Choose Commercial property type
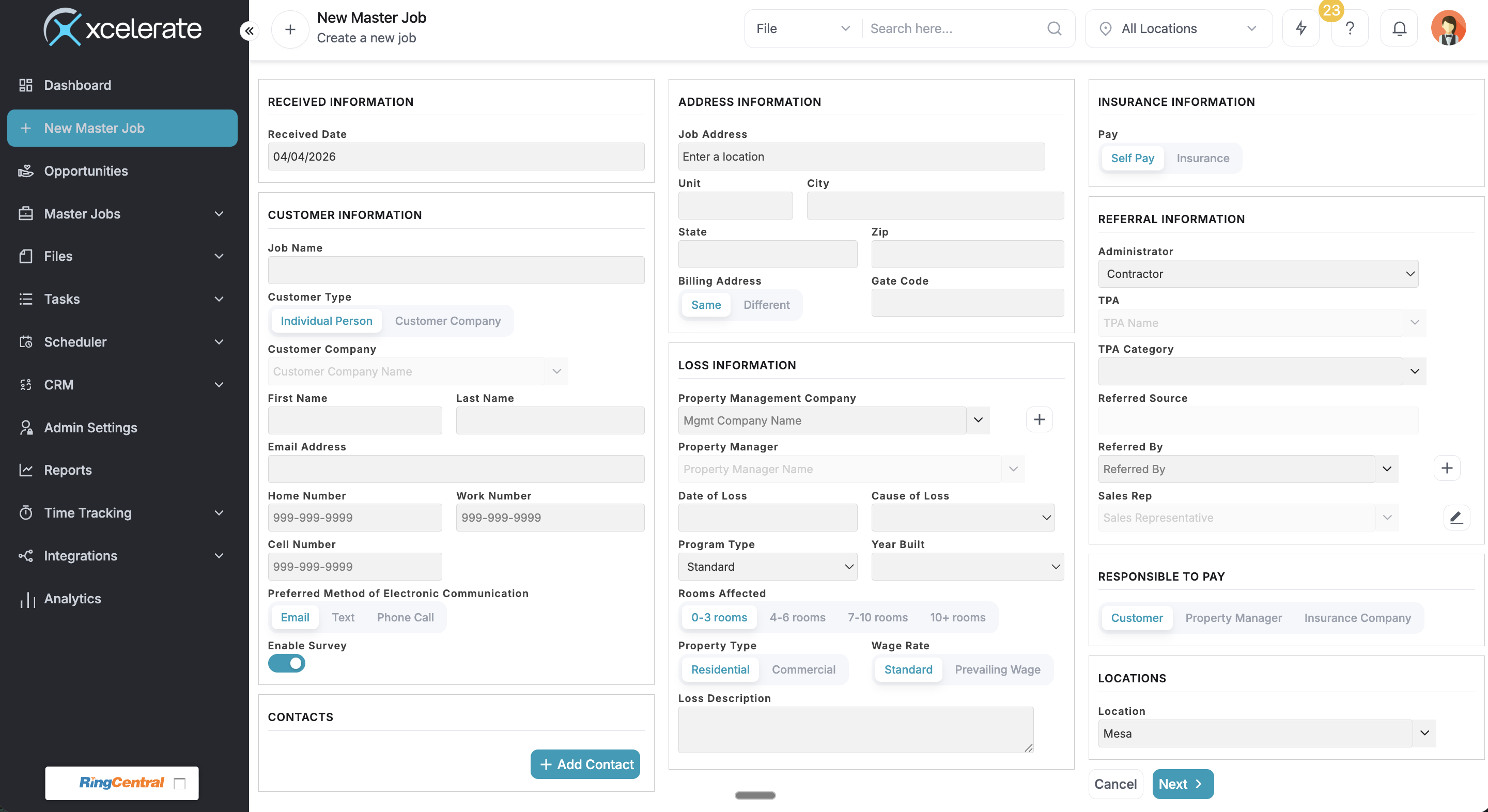The height and width of the screenshot is (812, 1488). [803, 669]
